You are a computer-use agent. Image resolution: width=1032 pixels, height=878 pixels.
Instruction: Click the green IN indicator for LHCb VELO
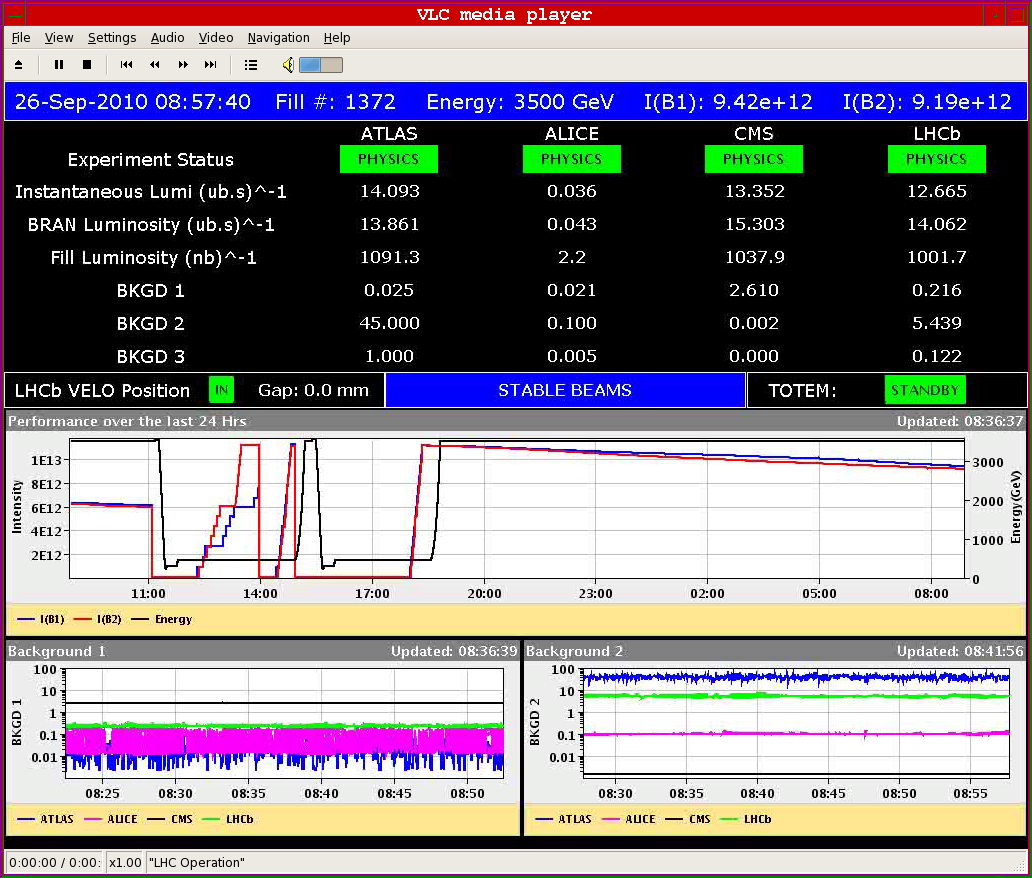point(221,390)
